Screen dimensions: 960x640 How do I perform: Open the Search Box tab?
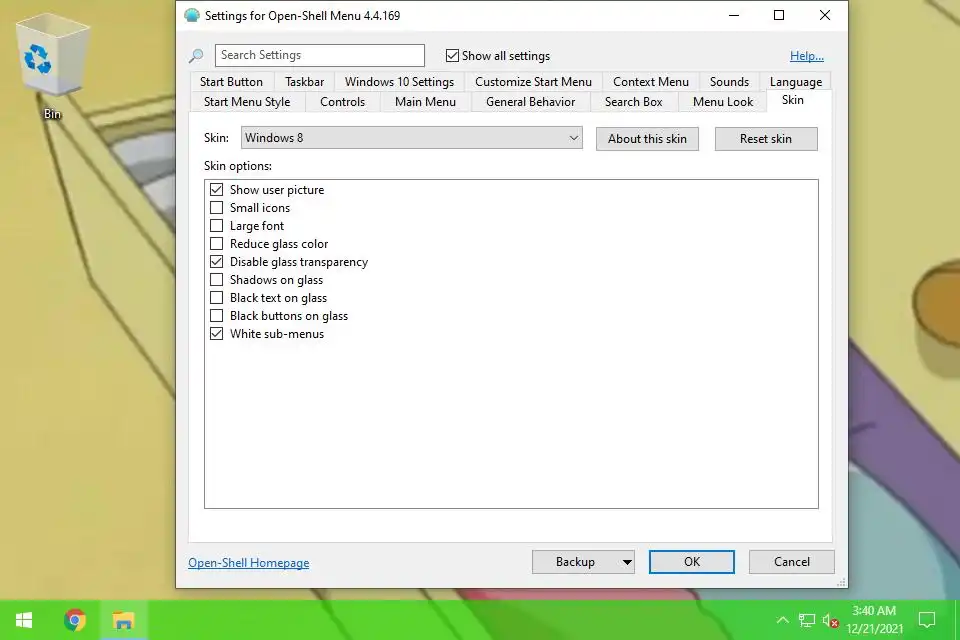634,102
